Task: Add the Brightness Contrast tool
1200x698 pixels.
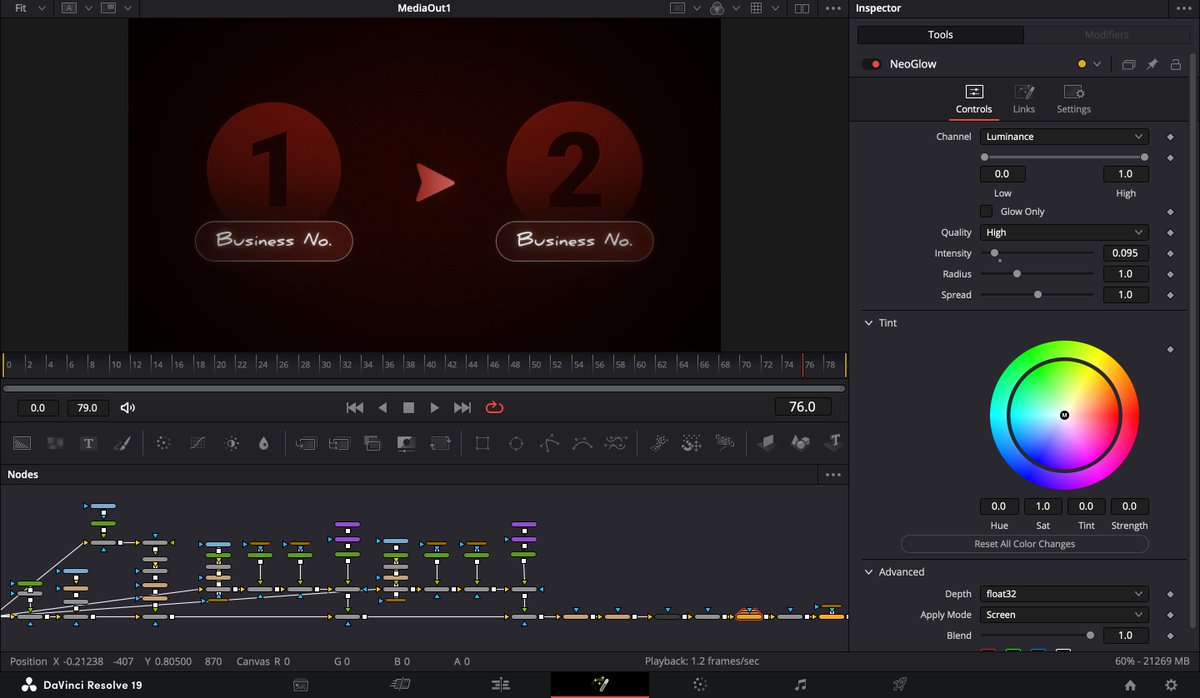Action: pos(231,442)
